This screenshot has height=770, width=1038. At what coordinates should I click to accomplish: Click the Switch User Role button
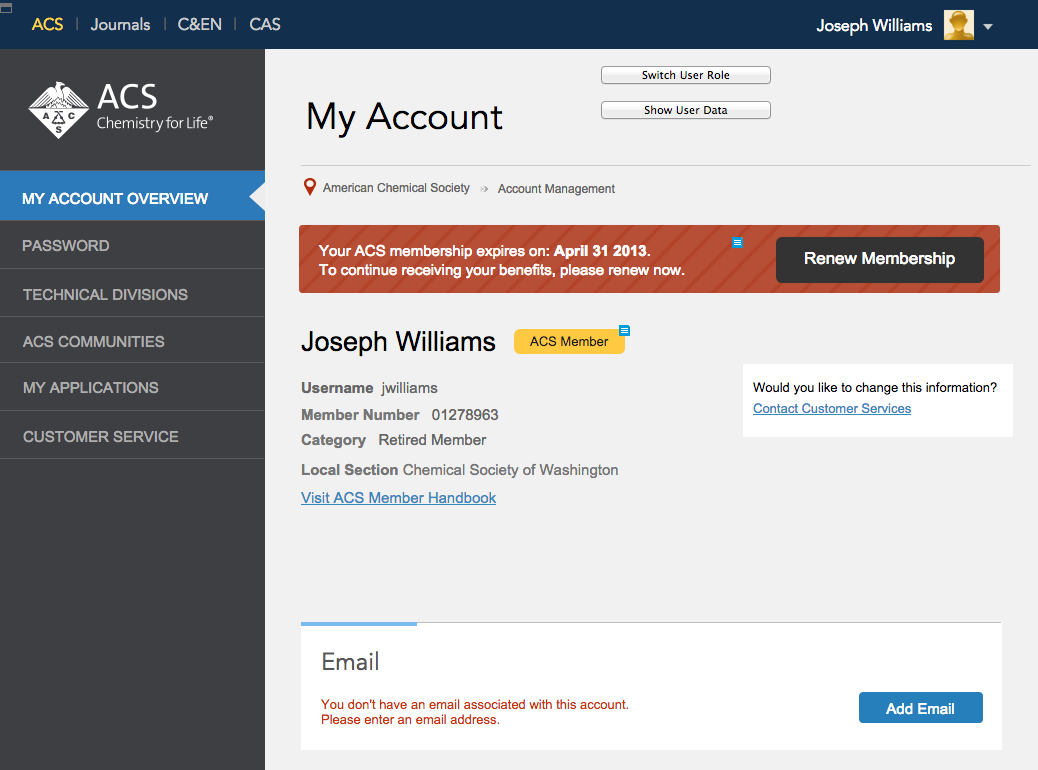(x=686, y=75)
